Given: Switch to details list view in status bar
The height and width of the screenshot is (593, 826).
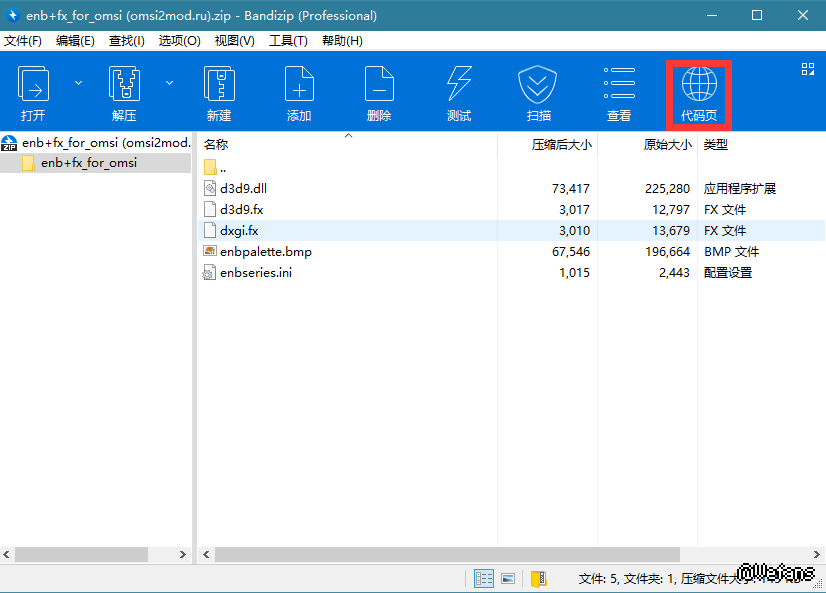Looking at the screenshot, I should (x=484, y=578).
